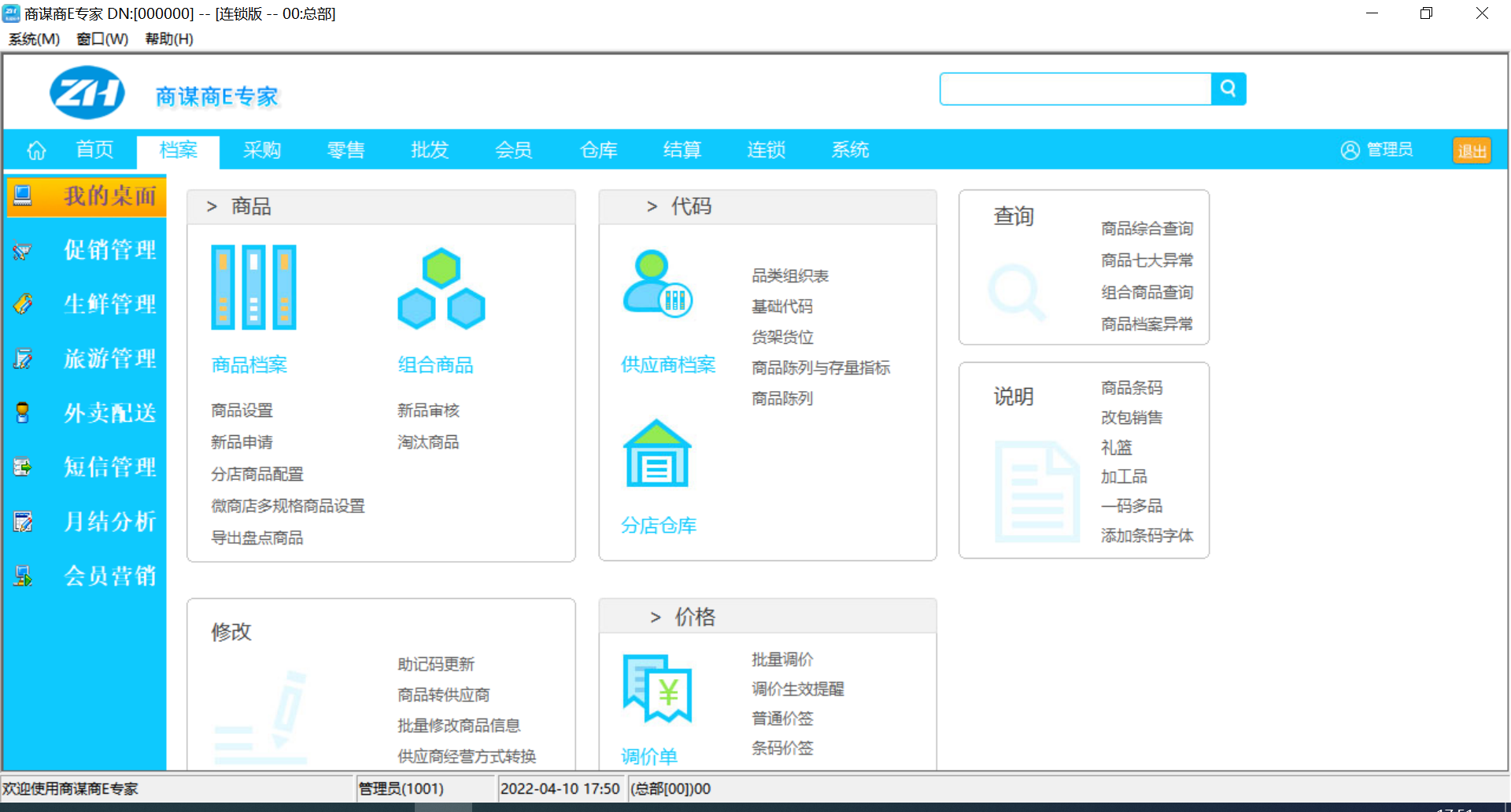This screenshot has height=812, width=1511.
Task: Switch to the 批发 tab
Action: [430, 150]
